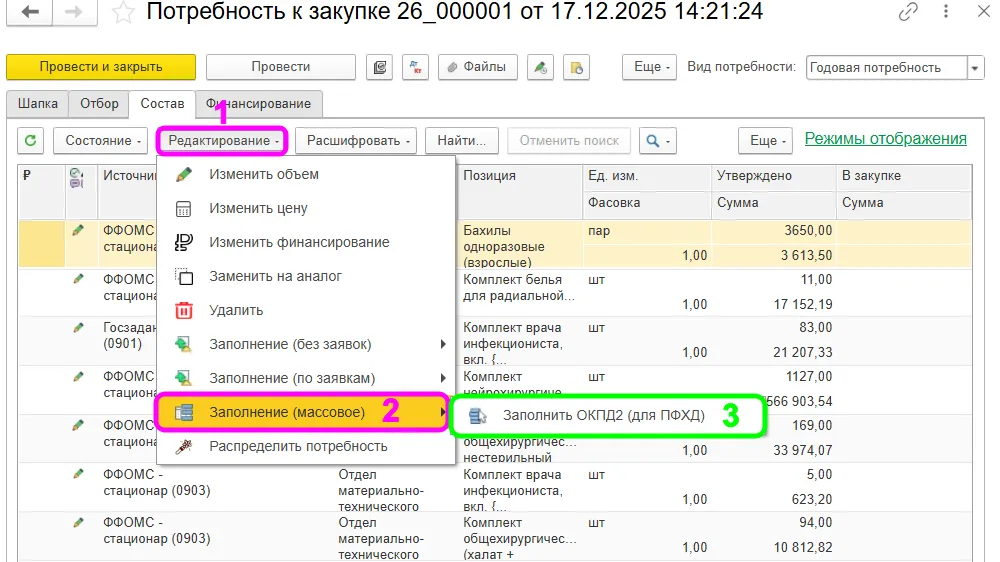Open the Редактирование dropdown menu
Screen dimensions: 1000x562
pos(222,140)
